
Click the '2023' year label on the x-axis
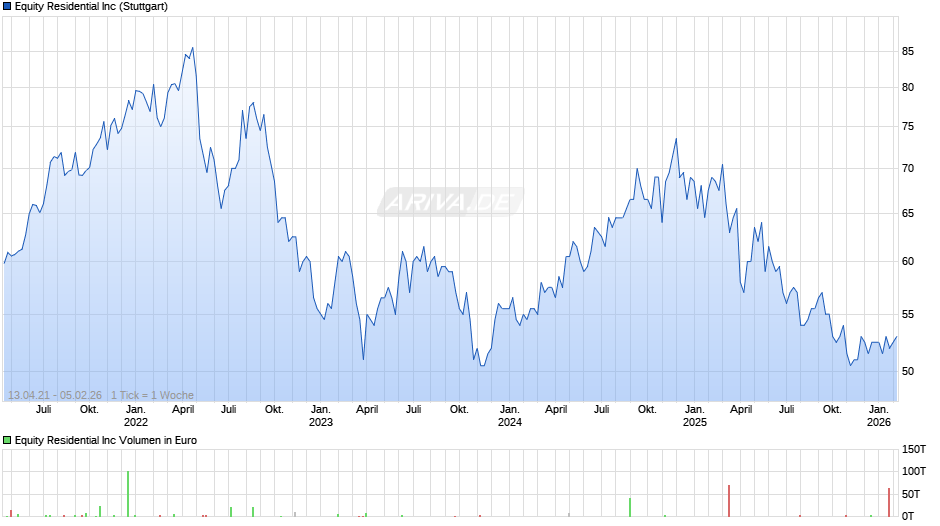pyautogui.click(x=321, y=422)
